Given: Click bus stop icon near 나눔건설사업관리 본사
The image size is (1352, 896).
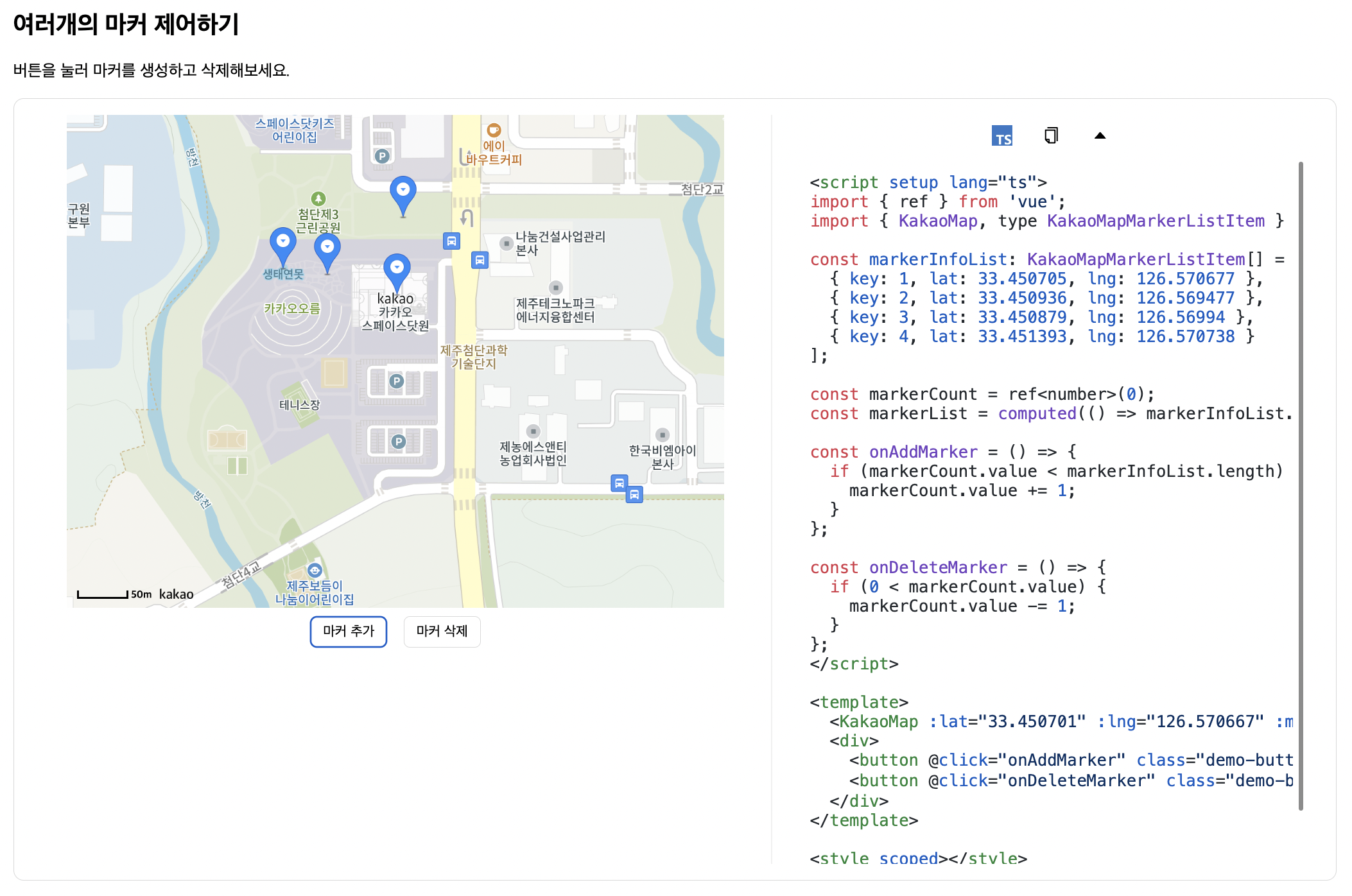Looking at the screenshot, I should [480, 260].
